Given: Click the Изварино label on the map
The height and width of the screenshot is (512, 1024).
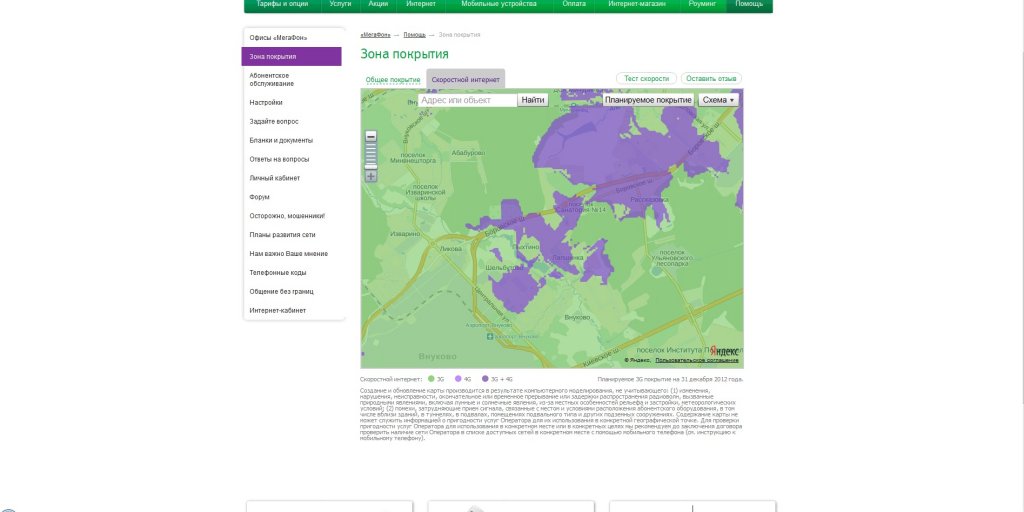Looking at the screenshot, I should coord(405,233).
